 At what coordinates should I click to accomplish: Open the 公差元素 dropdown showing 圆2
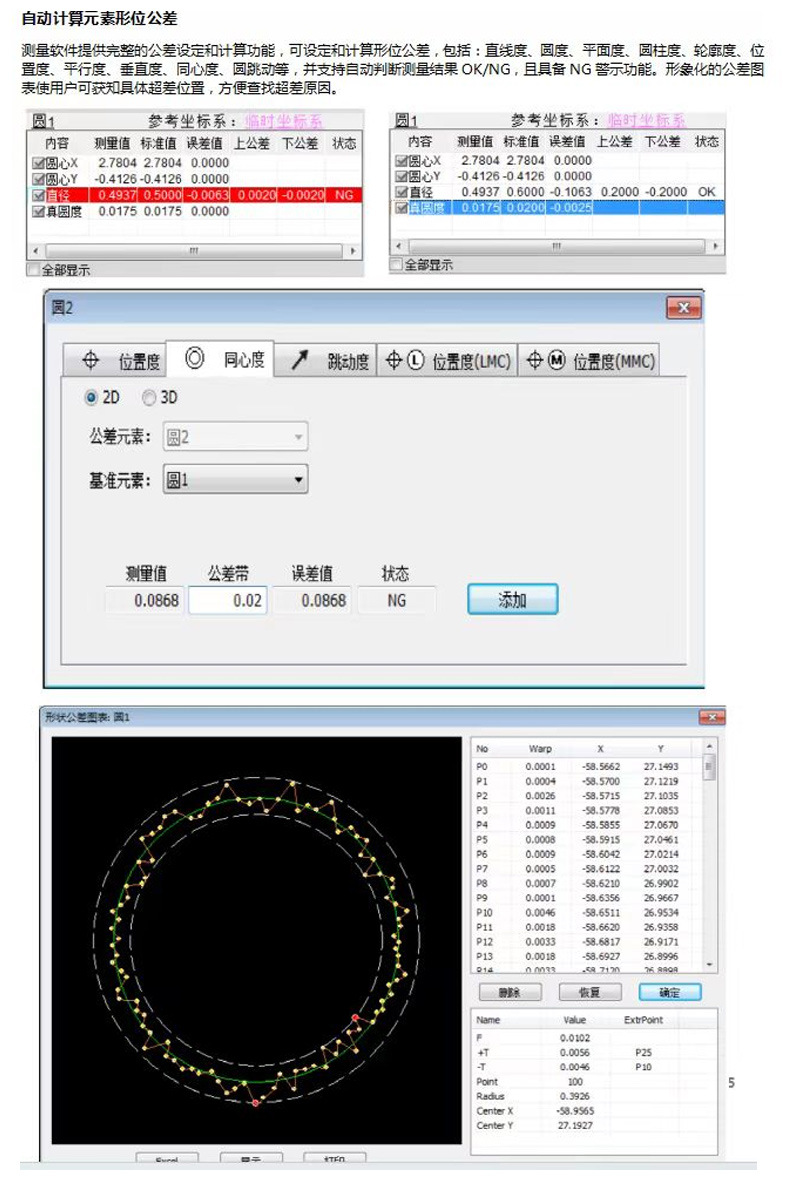tap(235, 436)
